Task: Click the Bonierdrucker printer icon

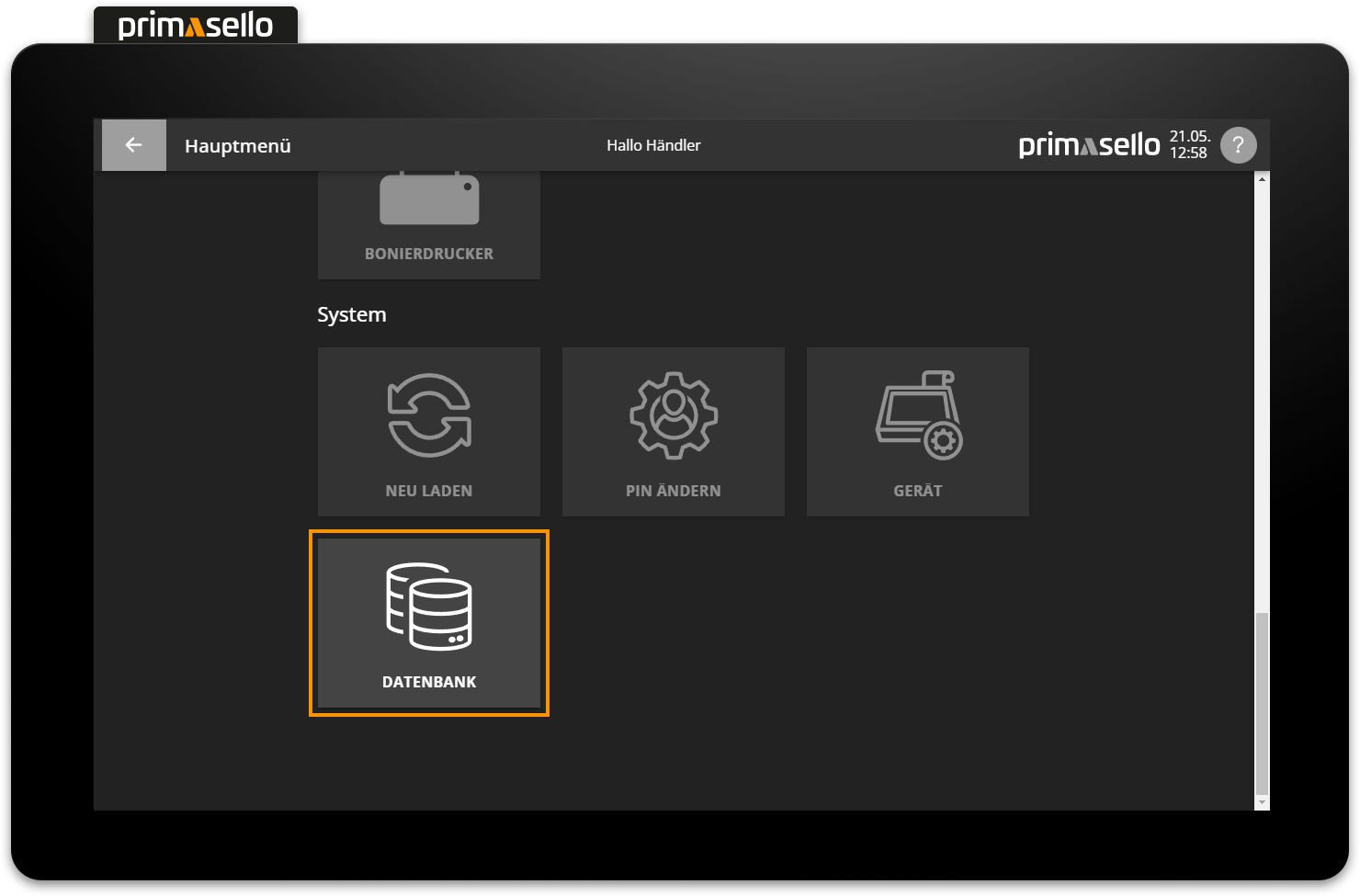Action: pos(429,199)
